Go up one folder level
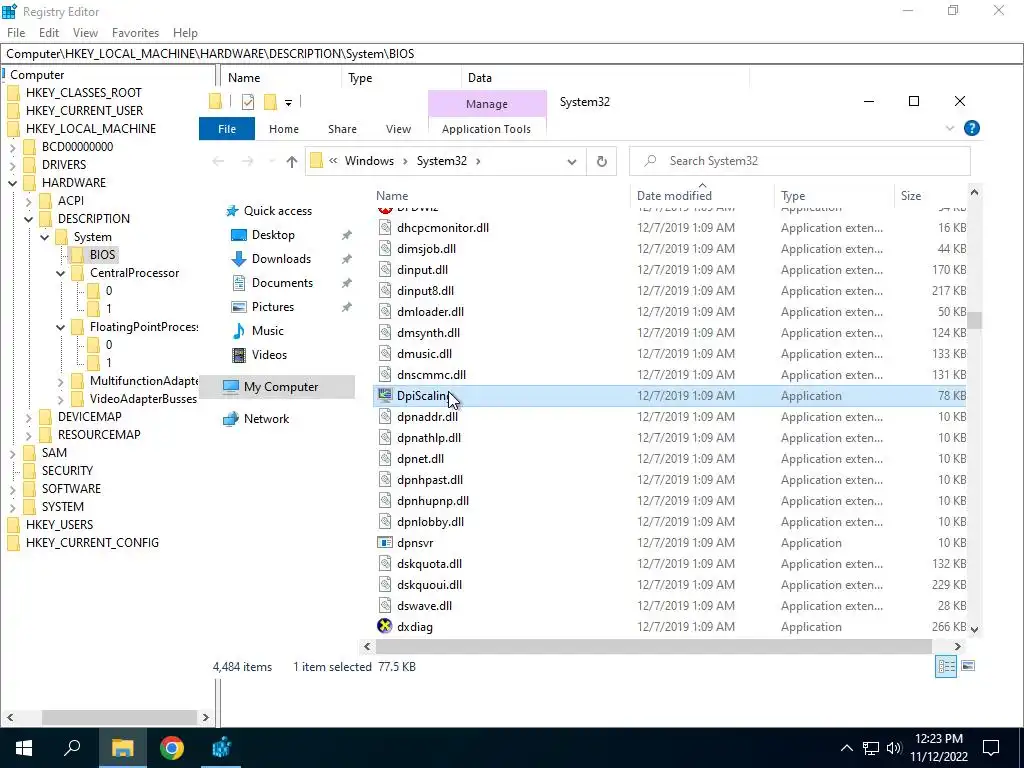This screenshot has width=1024, height=768. click(x=291, y=161)
